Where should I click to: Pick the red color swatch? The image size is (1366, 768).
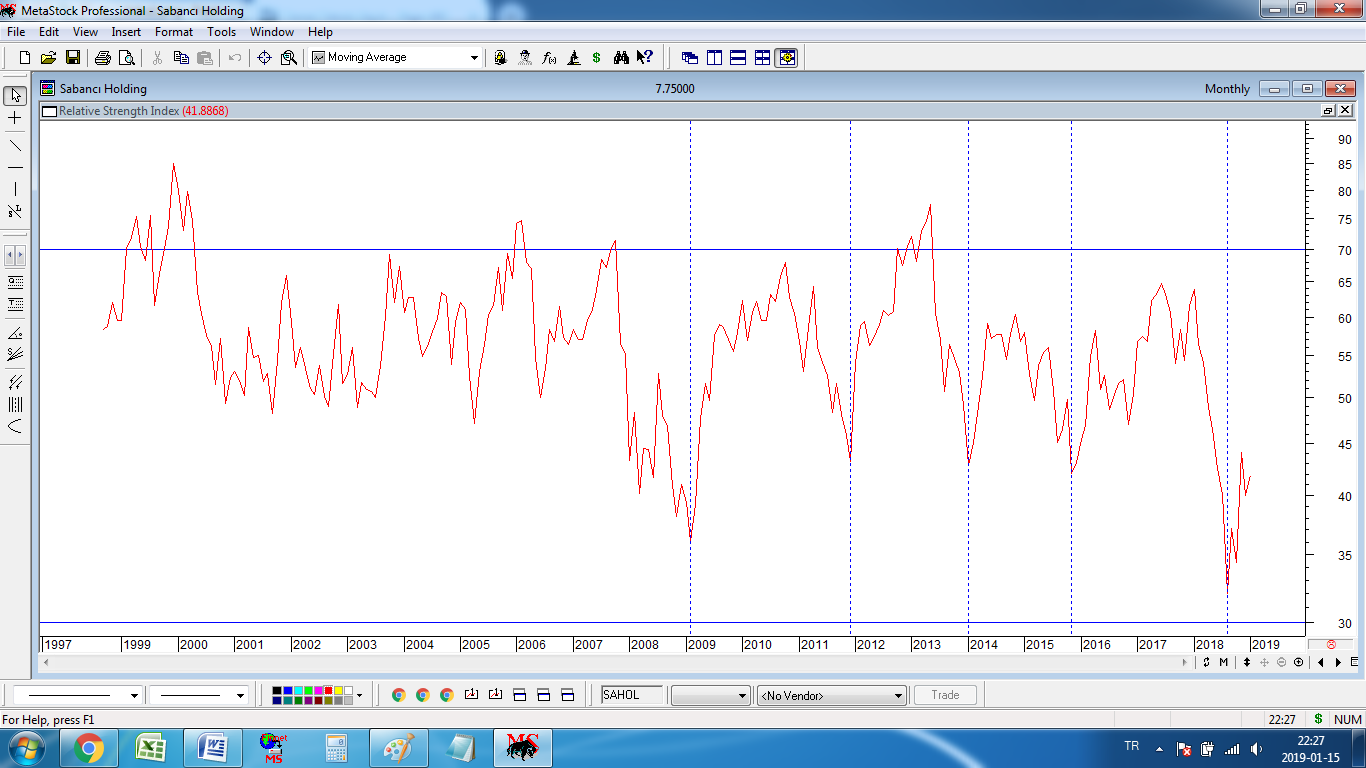click(x=327, y=690)
